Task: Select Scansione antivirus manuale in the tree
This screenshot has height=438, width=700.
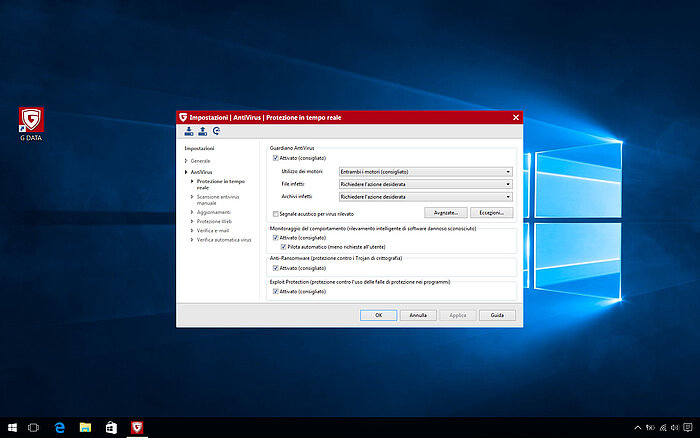Action: [218, 200]
